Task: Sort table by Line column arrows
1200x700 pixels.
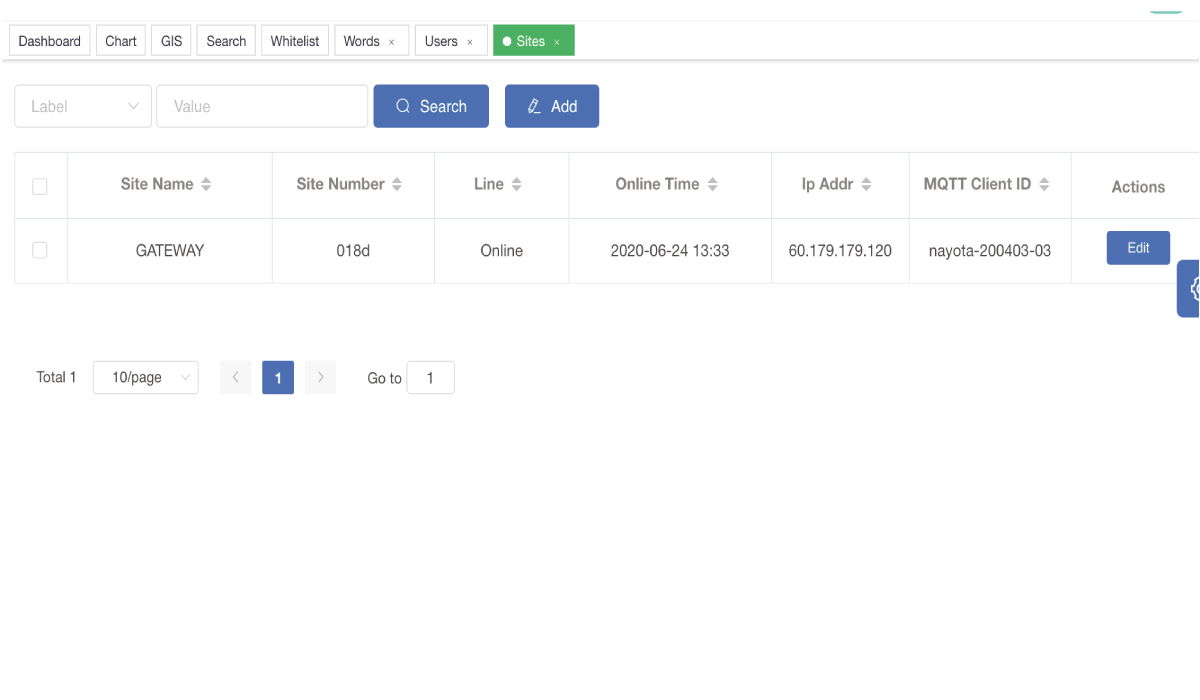Action: (516, 185)
